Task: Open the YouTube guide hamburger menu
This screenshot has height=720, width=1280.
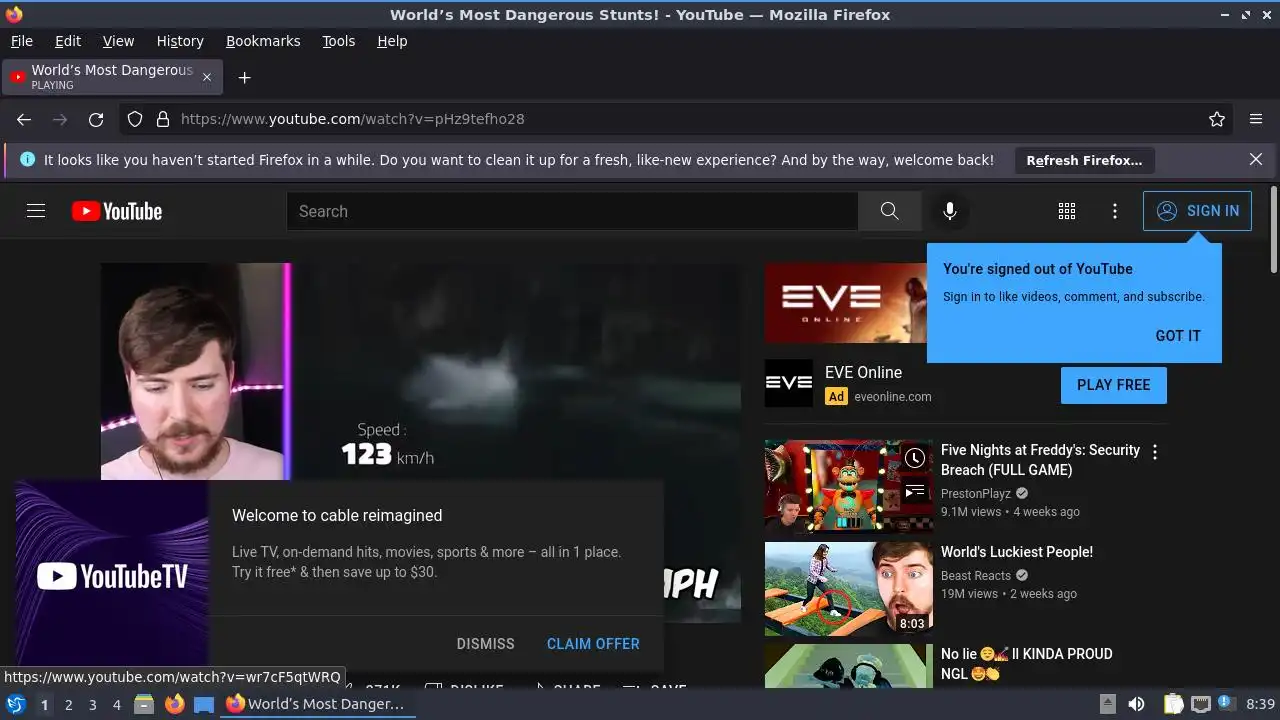Action: [36, 211]
